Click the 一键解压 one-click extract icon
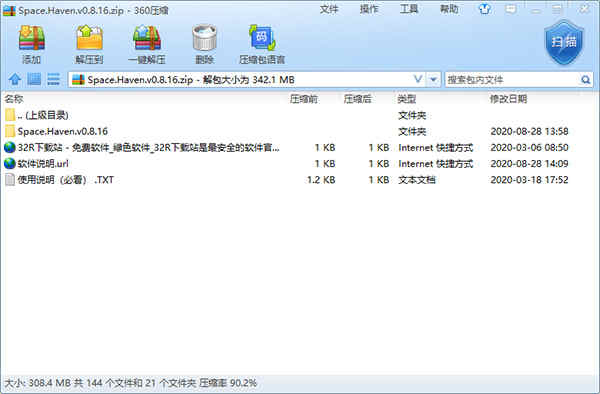 coord(147,38)
